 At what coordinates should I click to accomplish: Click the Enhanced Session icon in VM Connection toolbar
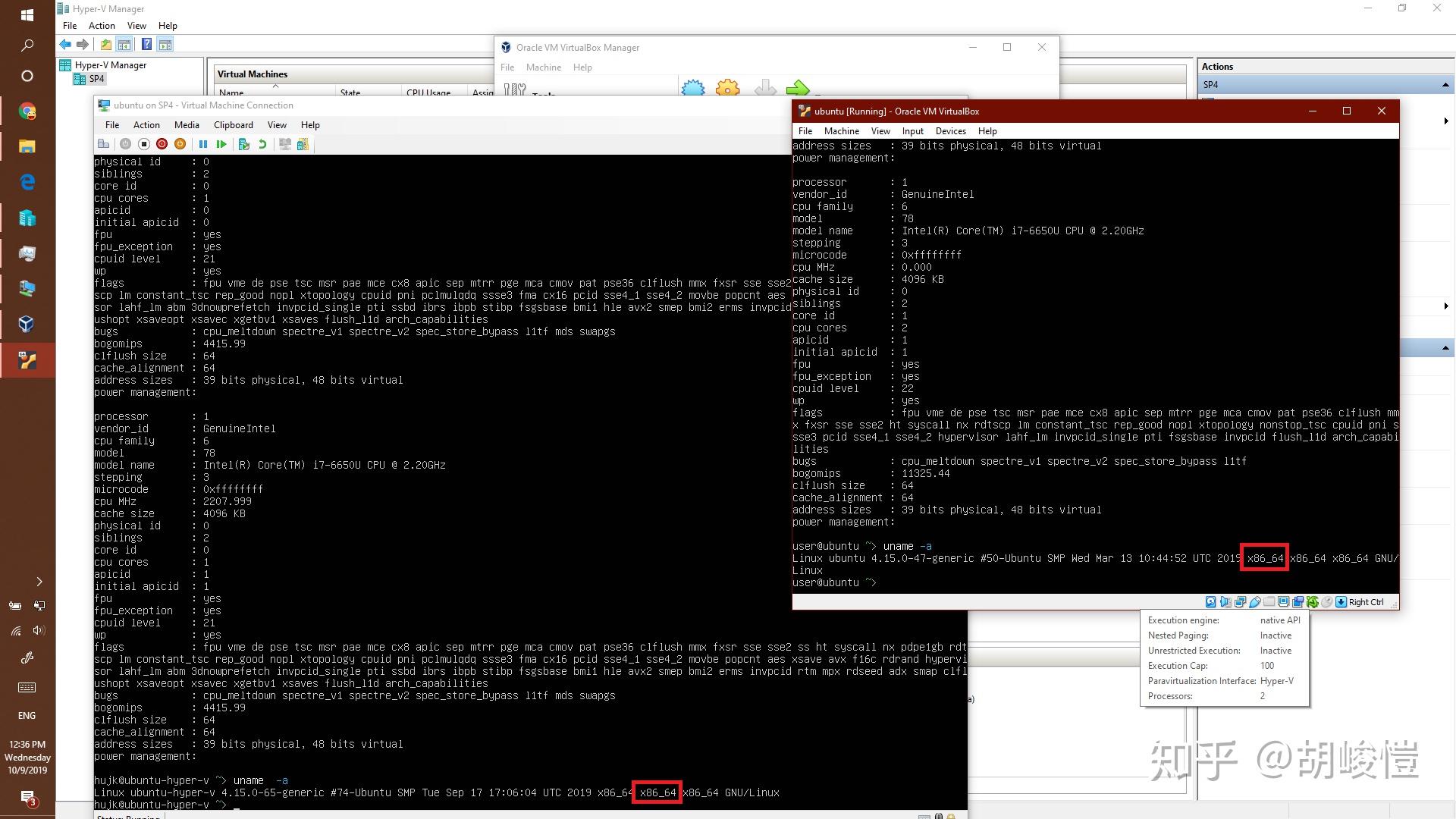[285, 144]
